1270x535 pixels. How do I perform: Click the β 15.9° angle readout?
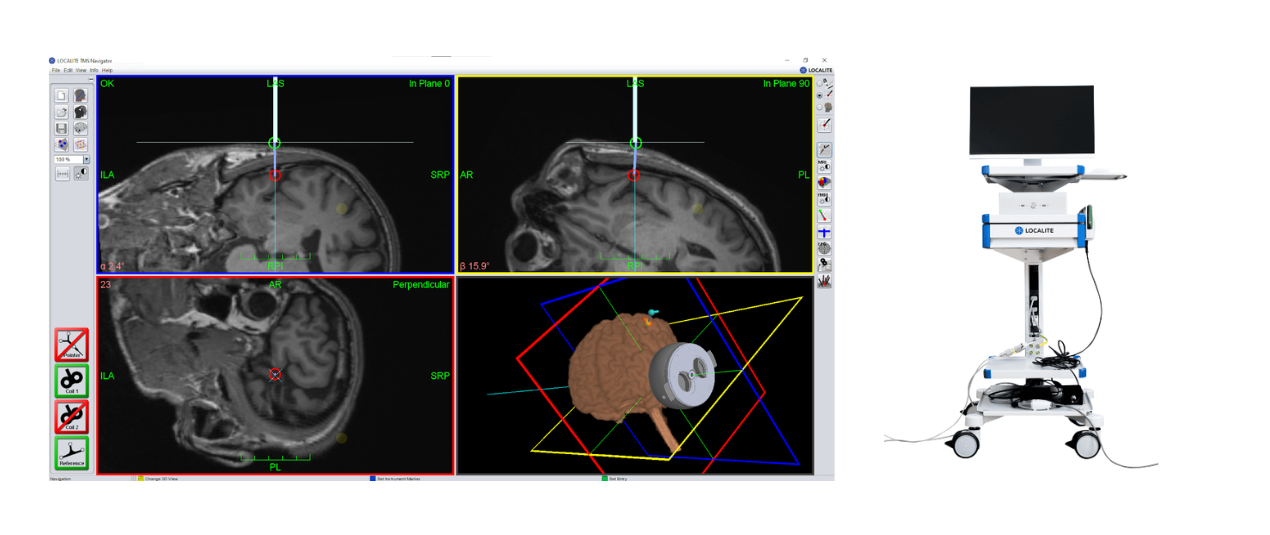(x=474, y=267)
